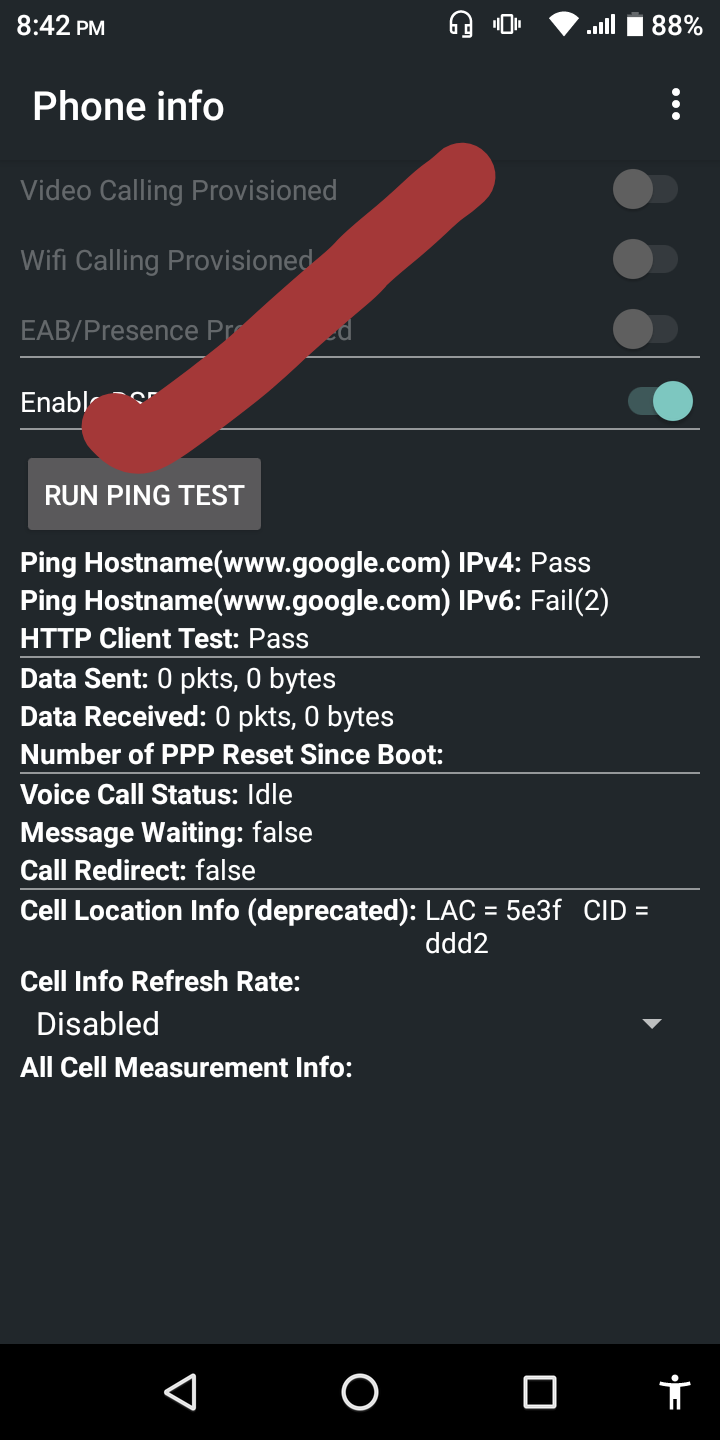Tap the Wi-Fi signal status icon
Image resolution: width=720 pixels, height=1440 pixels.
[x=564, y=25]
